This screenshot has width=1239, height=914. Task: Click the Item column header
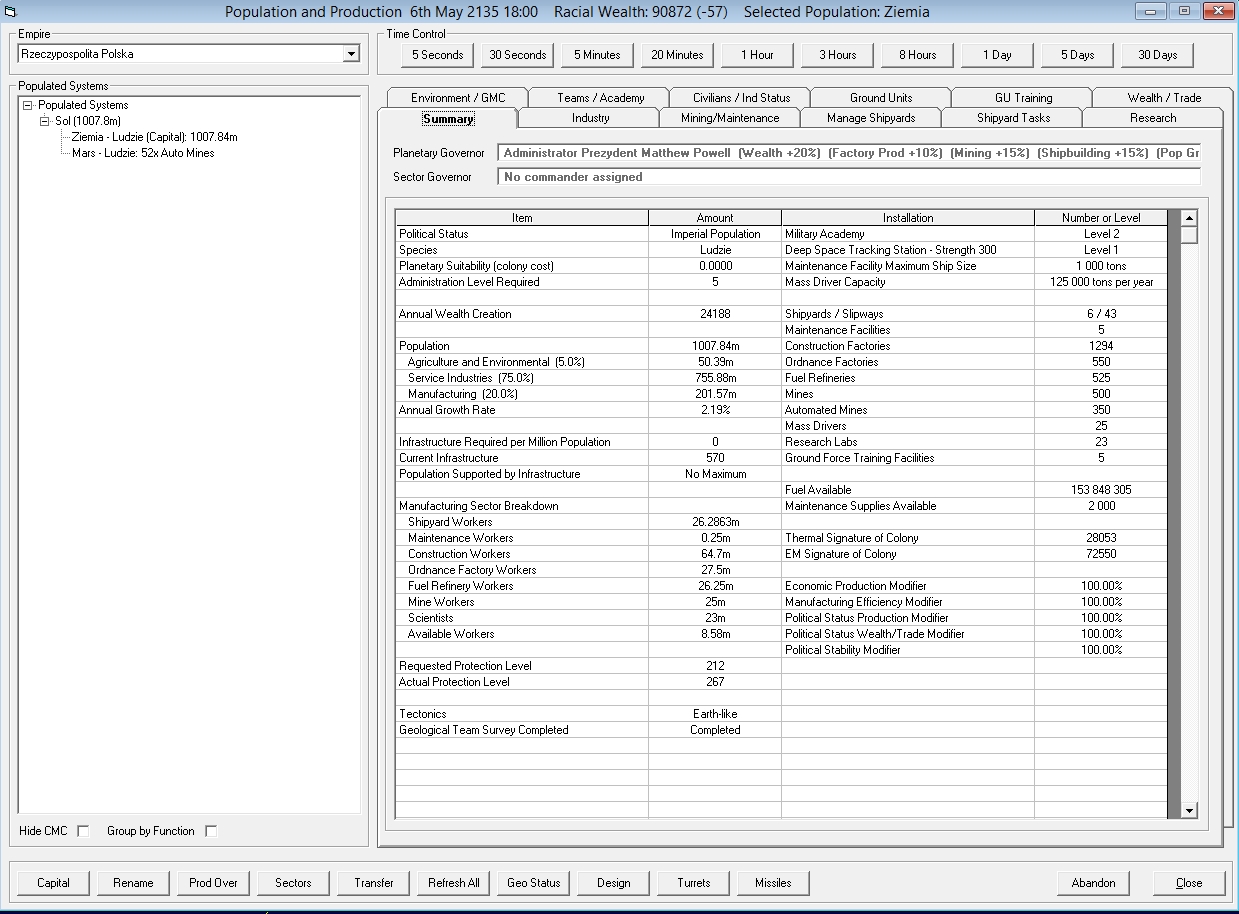522,218
